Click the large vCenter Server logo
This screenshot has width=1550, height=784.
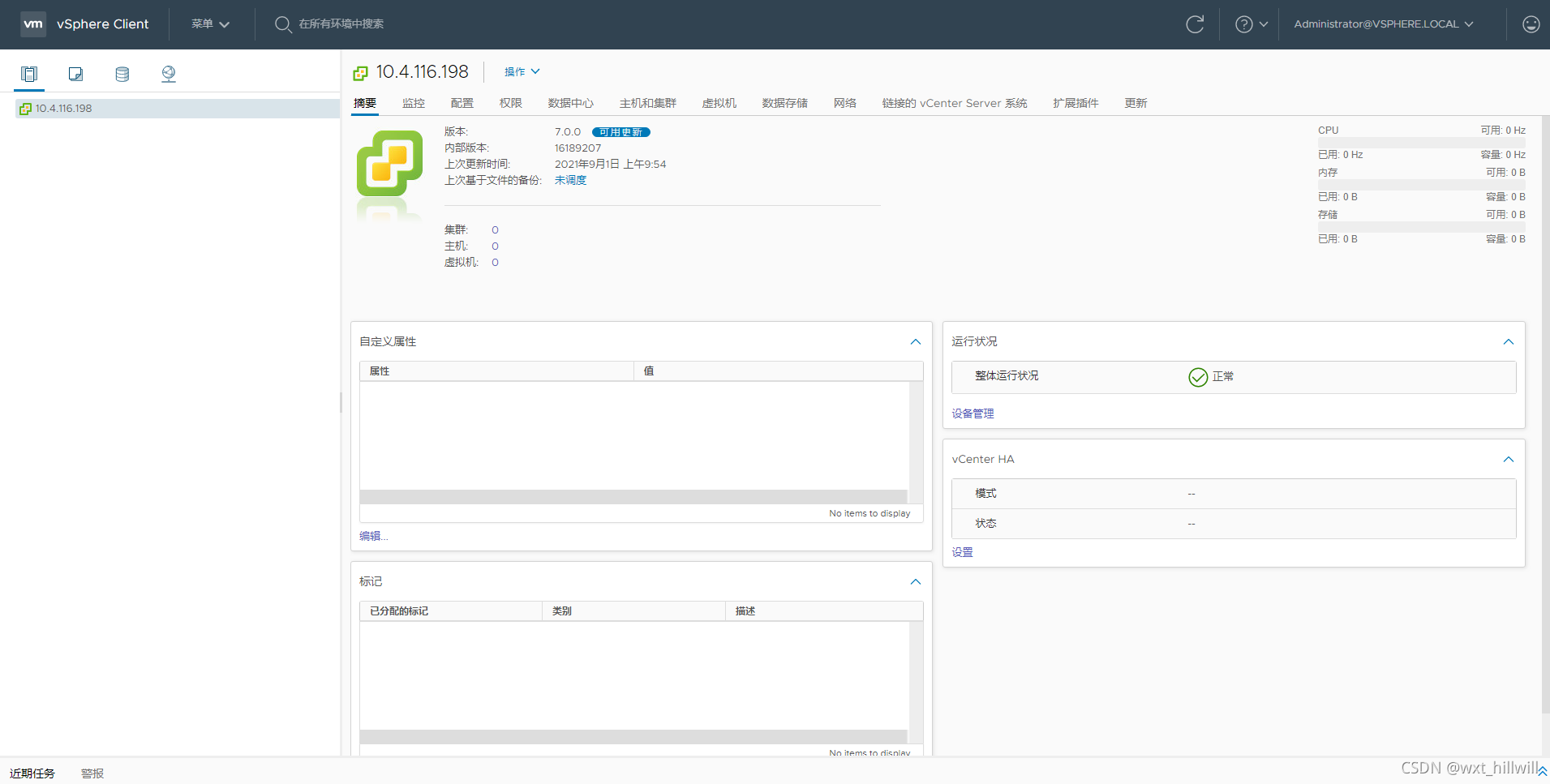[x=389, y=163]
